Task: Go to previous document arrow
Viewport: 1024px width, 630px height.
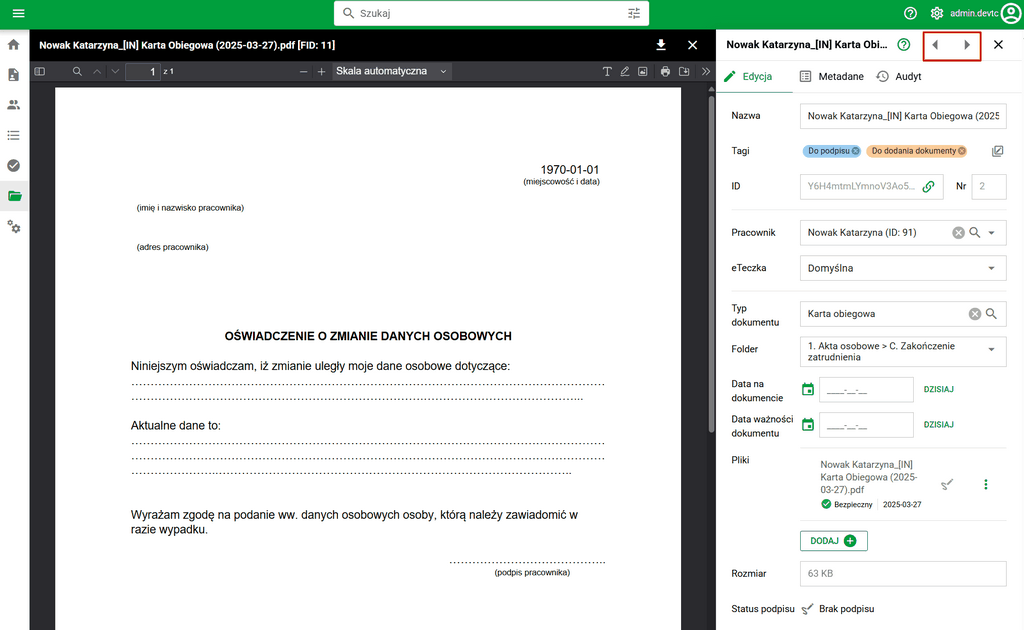Action: click(935, 45)
